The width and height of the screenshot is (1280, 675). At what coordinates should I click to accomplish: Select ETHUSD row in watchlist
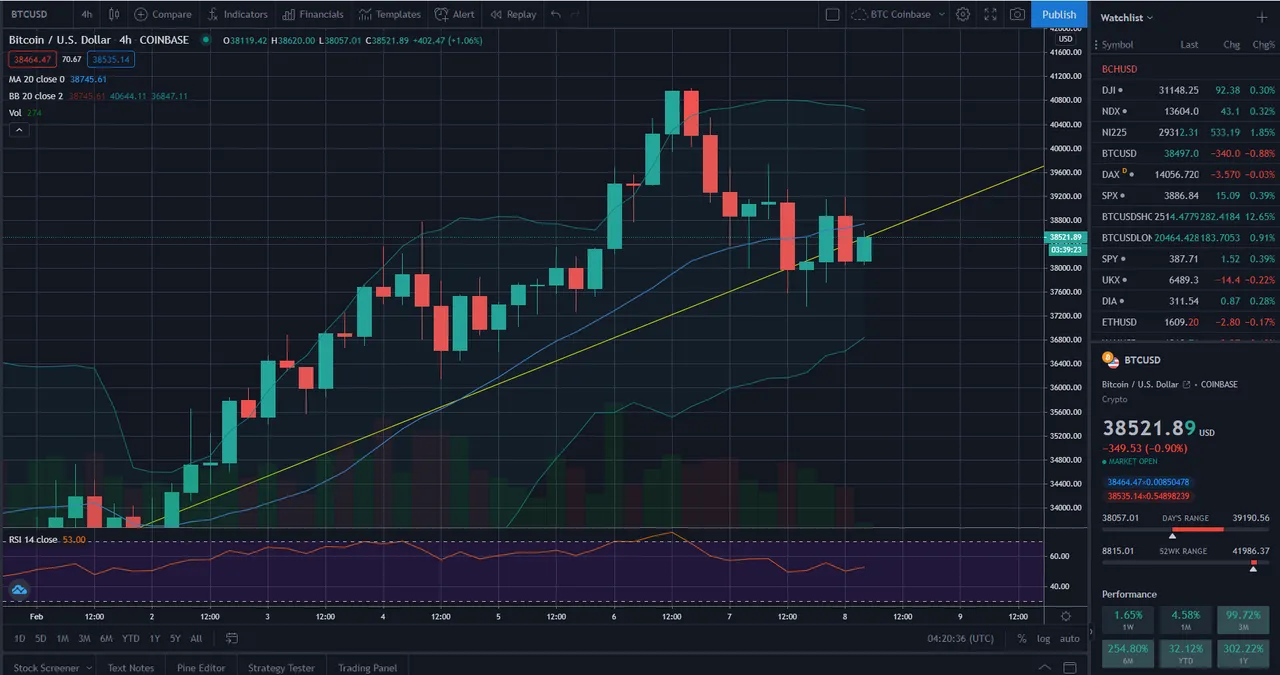point(1185,322)
